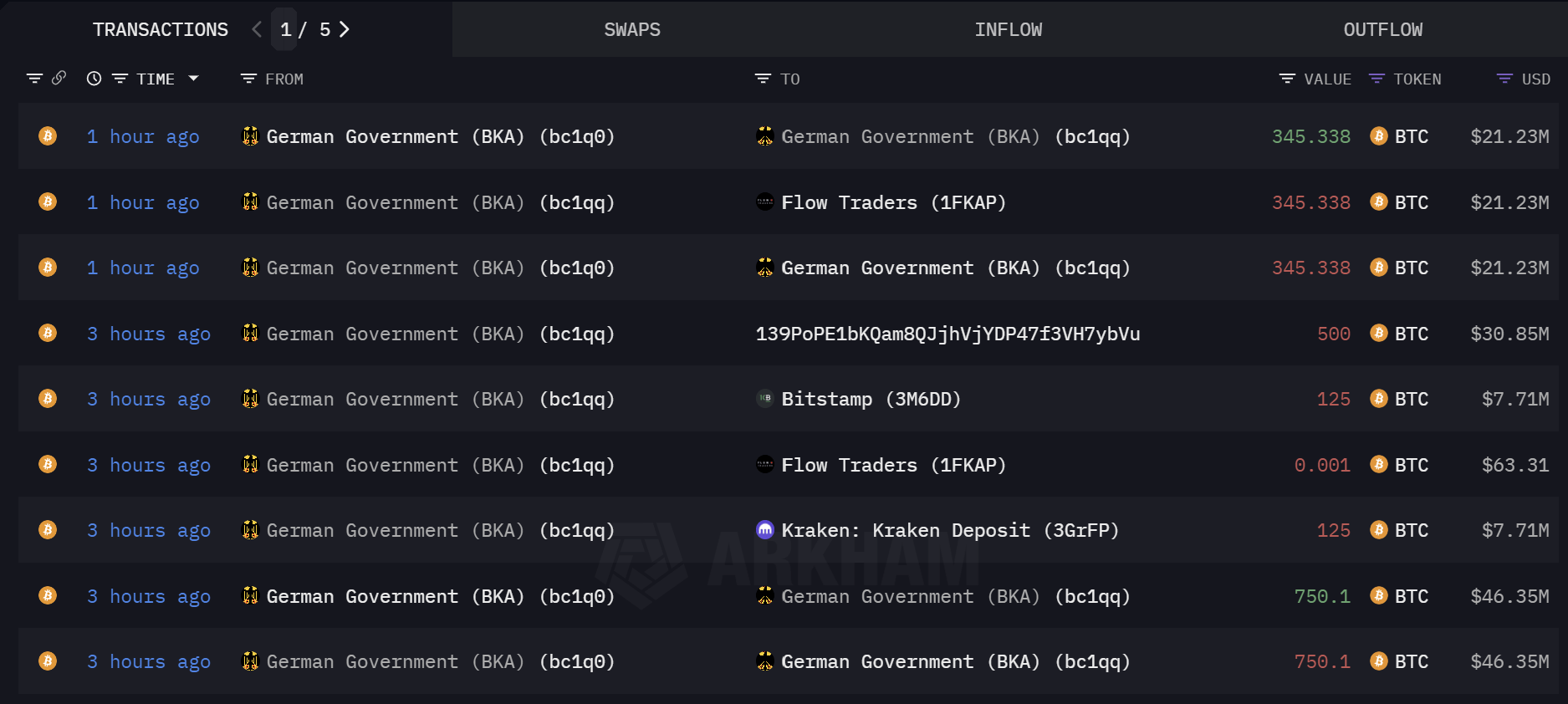
Task: Click the USD column filter icon
Action: (1504, 79)
